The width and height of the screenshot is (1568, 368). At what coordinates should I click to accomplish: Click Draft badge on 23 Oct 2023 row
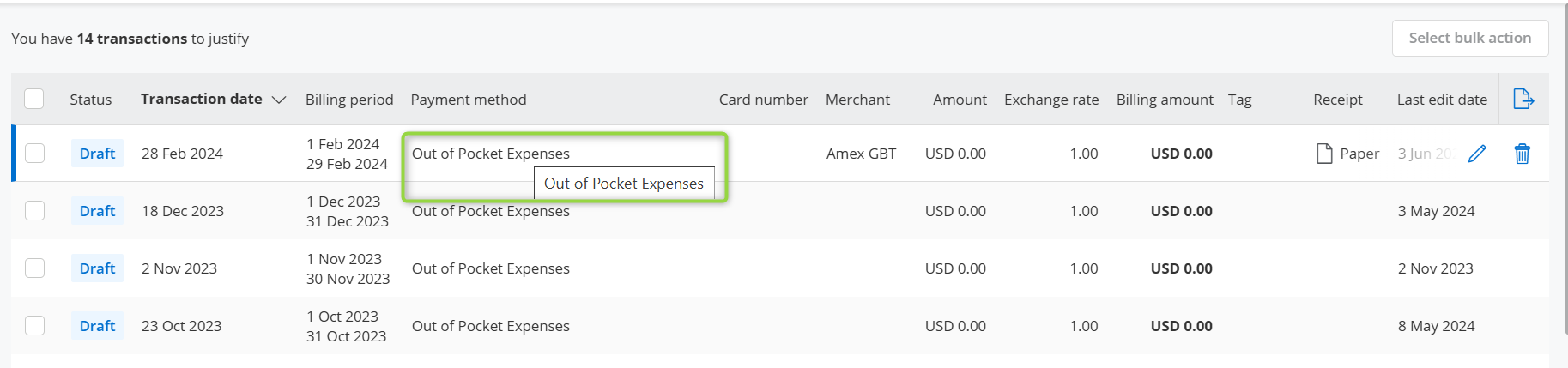97,326
